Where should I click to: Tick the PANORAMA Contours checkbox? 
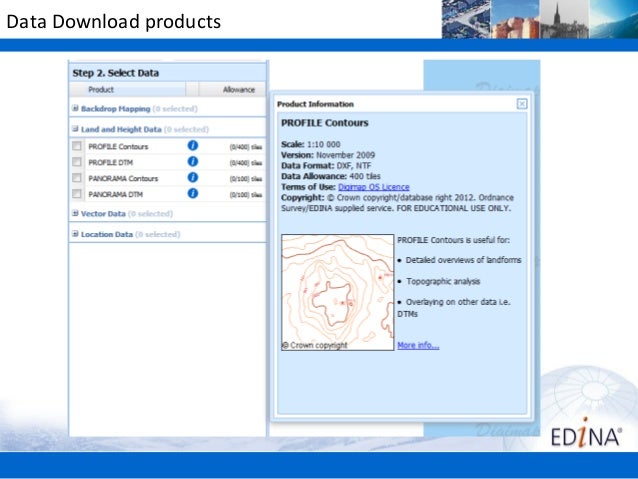(76, 177)
